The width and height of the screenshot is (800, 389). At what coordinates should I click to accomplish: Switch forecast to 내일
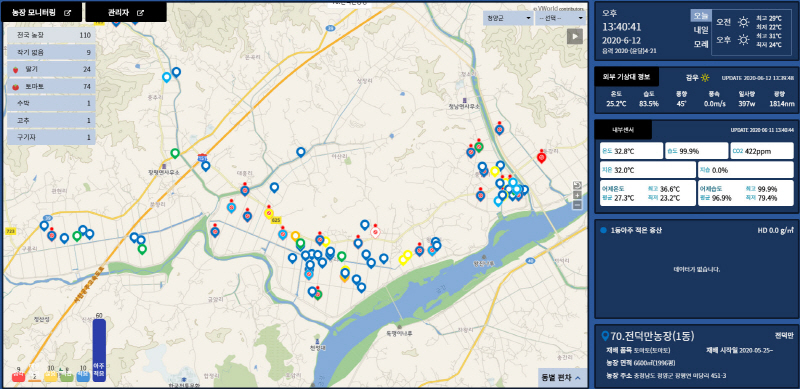[x=701, y=30]
